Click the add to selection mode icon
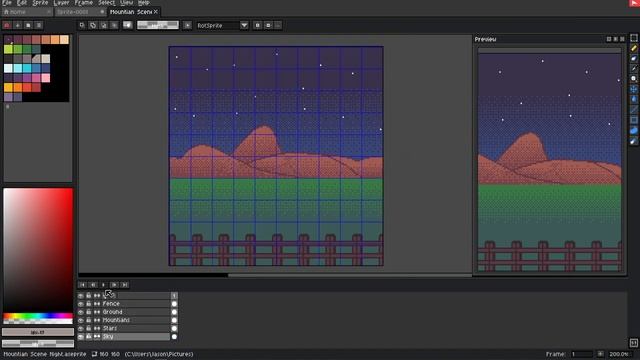 pos(93,25)
